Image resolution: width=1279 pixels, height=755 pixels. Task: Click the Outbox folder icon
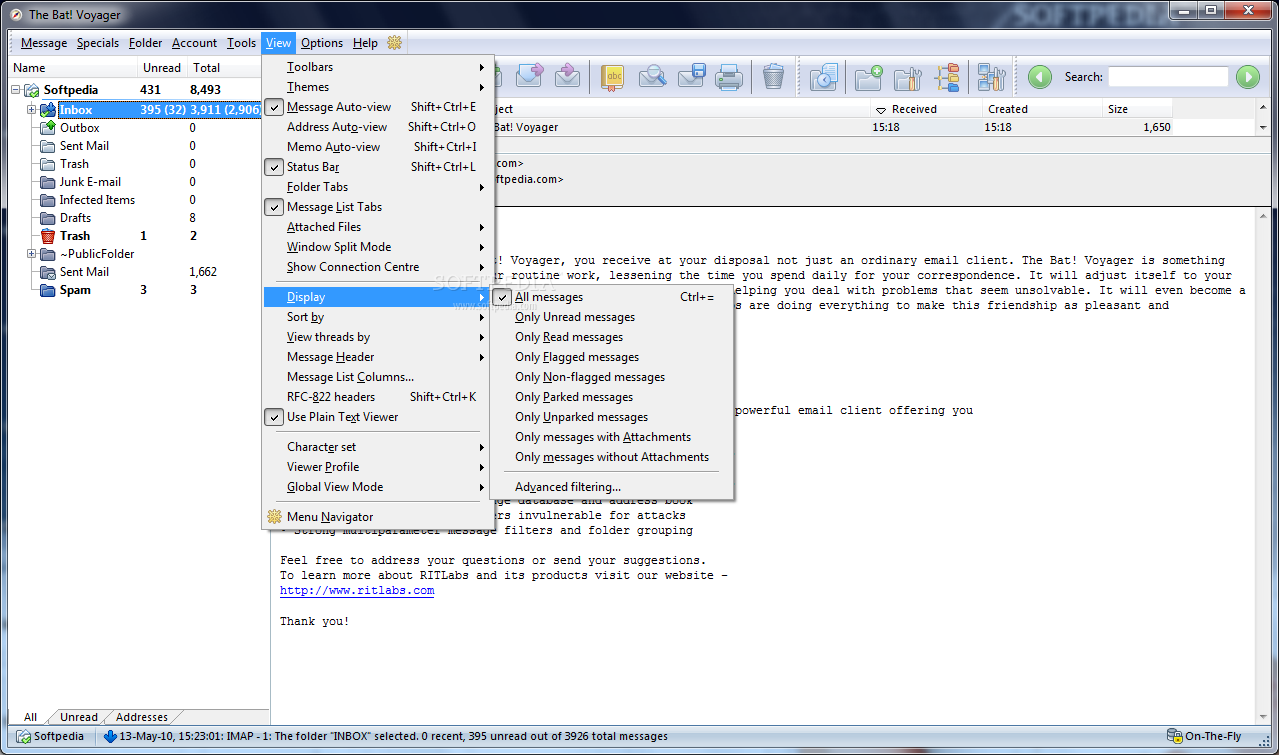coord(47,128)
